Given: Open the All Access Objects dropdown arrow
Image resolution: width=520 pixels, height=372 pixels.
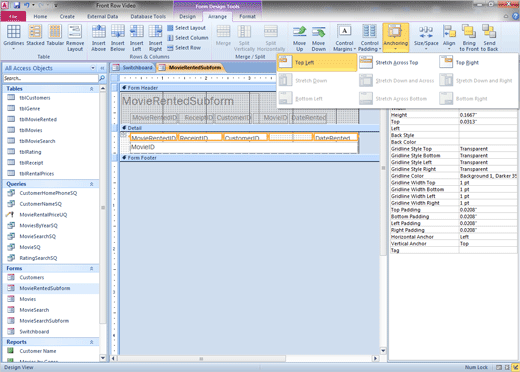Looking at the screenshot, I should (93, 68).
